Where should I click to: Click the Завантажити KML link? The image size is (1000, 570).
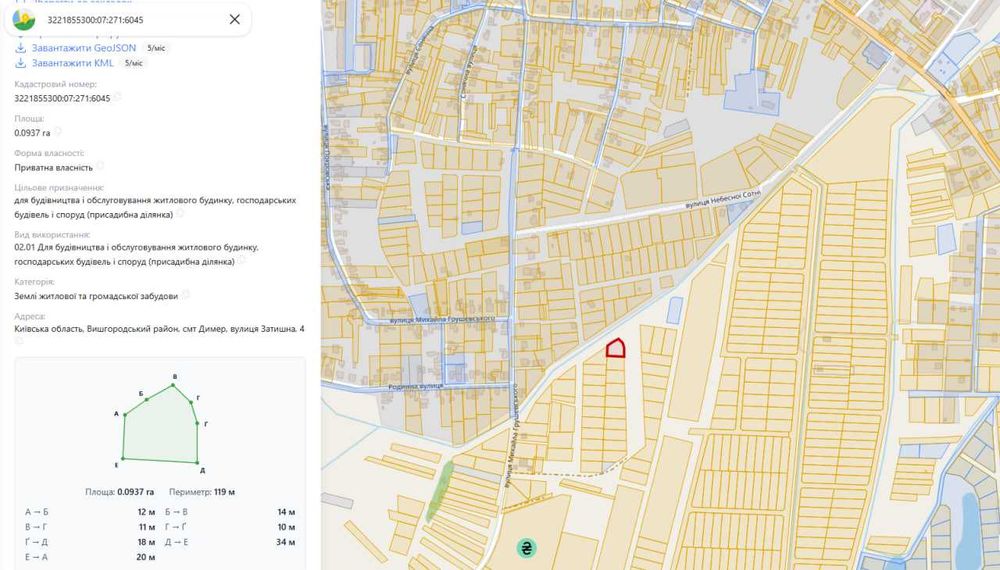coord(73,63)
